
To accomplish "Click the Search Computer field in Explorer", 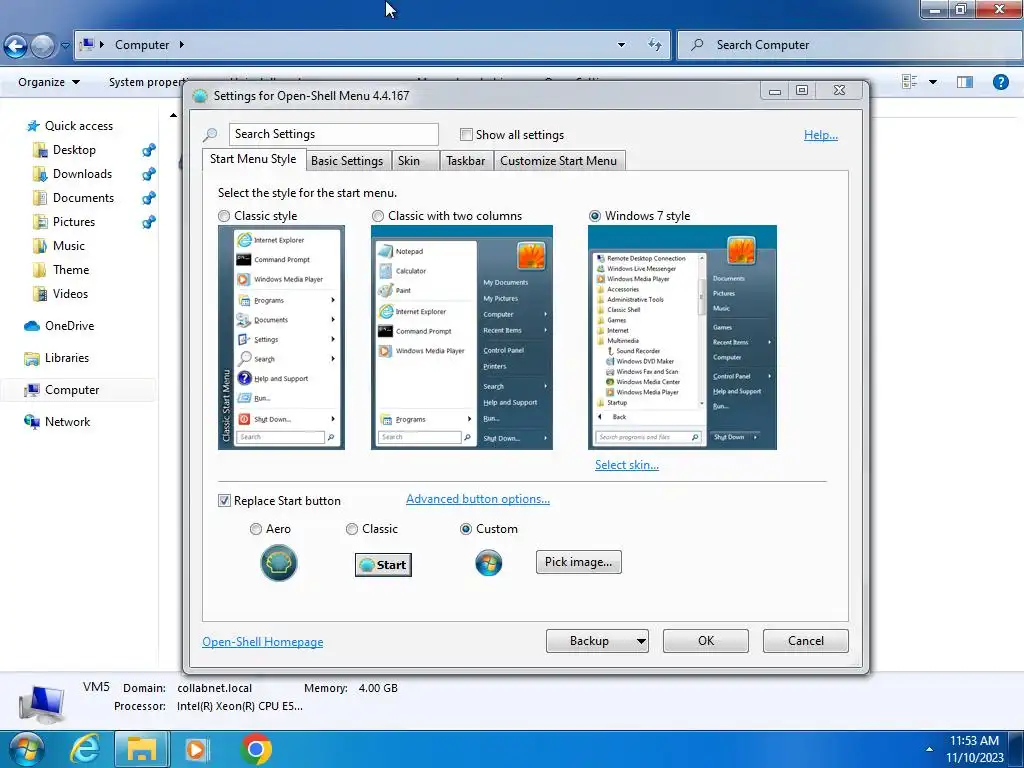I will pos(850,45).
